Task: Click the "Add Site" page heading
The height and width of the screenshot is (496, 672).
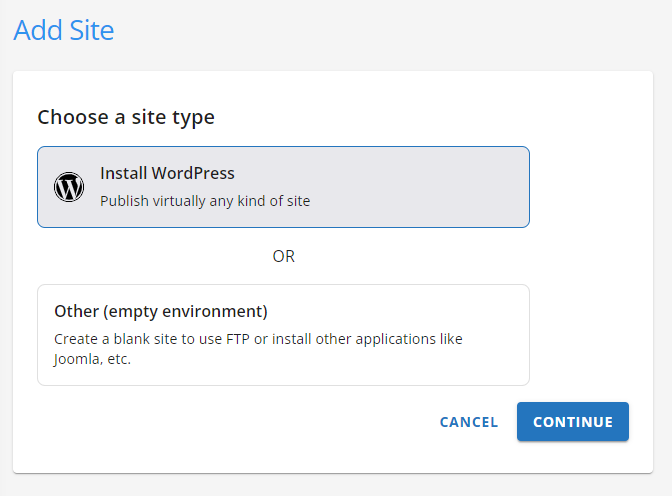Action: tap(64, 30)
